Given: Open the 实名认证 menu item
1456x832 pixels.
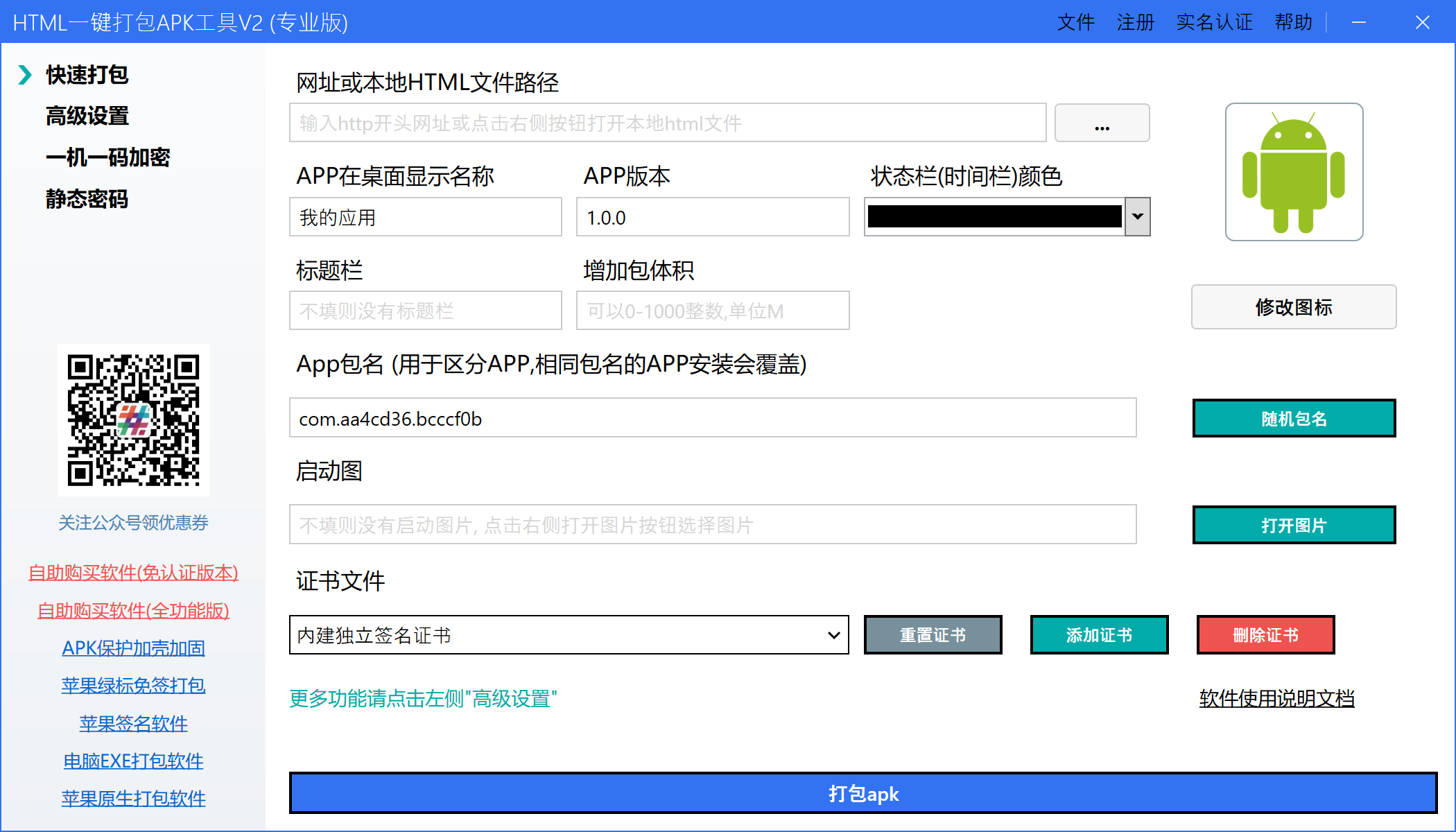Looking at the screenshot, I should (x=1214, y=22).
